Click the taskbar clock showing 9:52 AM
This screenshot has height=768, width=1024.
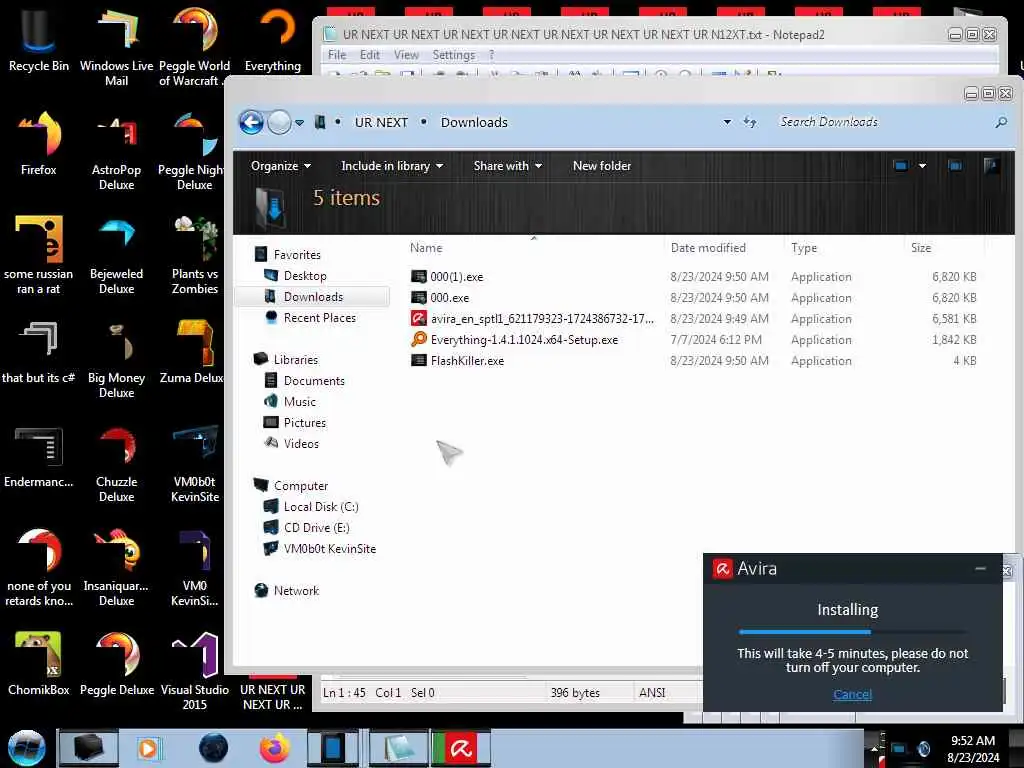pos(973,748)
